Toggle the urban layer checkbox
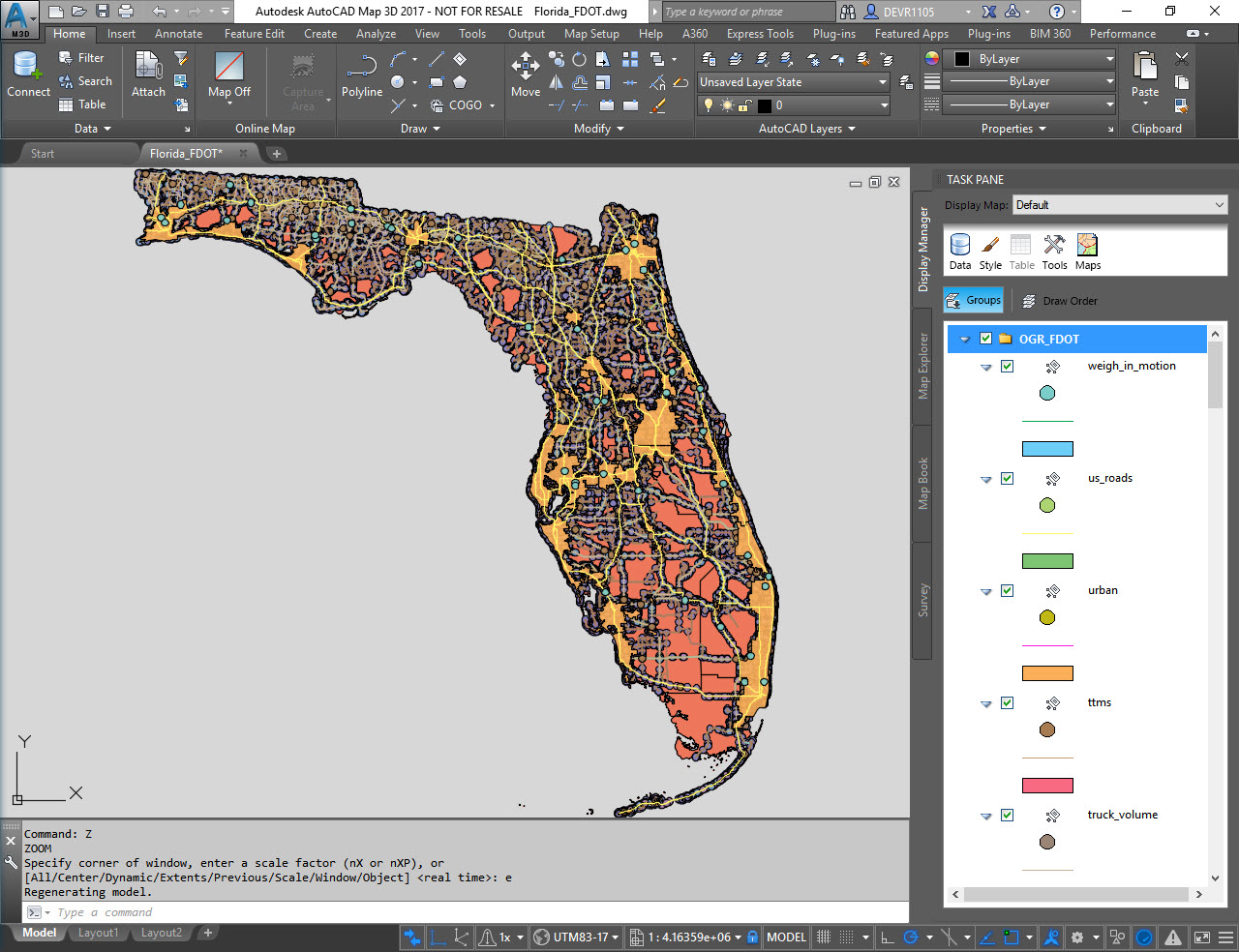The width and height of the screenshot is (1239, 952). click(x=1008, y=591)
